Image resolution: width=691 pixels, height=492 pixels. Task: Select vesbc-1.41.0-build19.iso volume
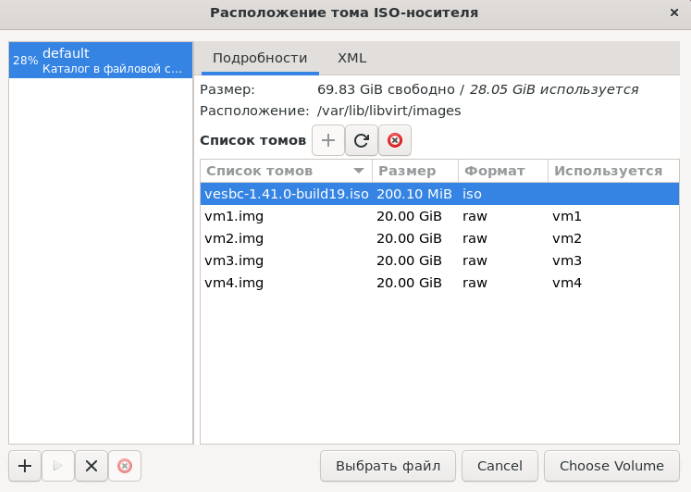pyautogui.click(x=286, y=193)
